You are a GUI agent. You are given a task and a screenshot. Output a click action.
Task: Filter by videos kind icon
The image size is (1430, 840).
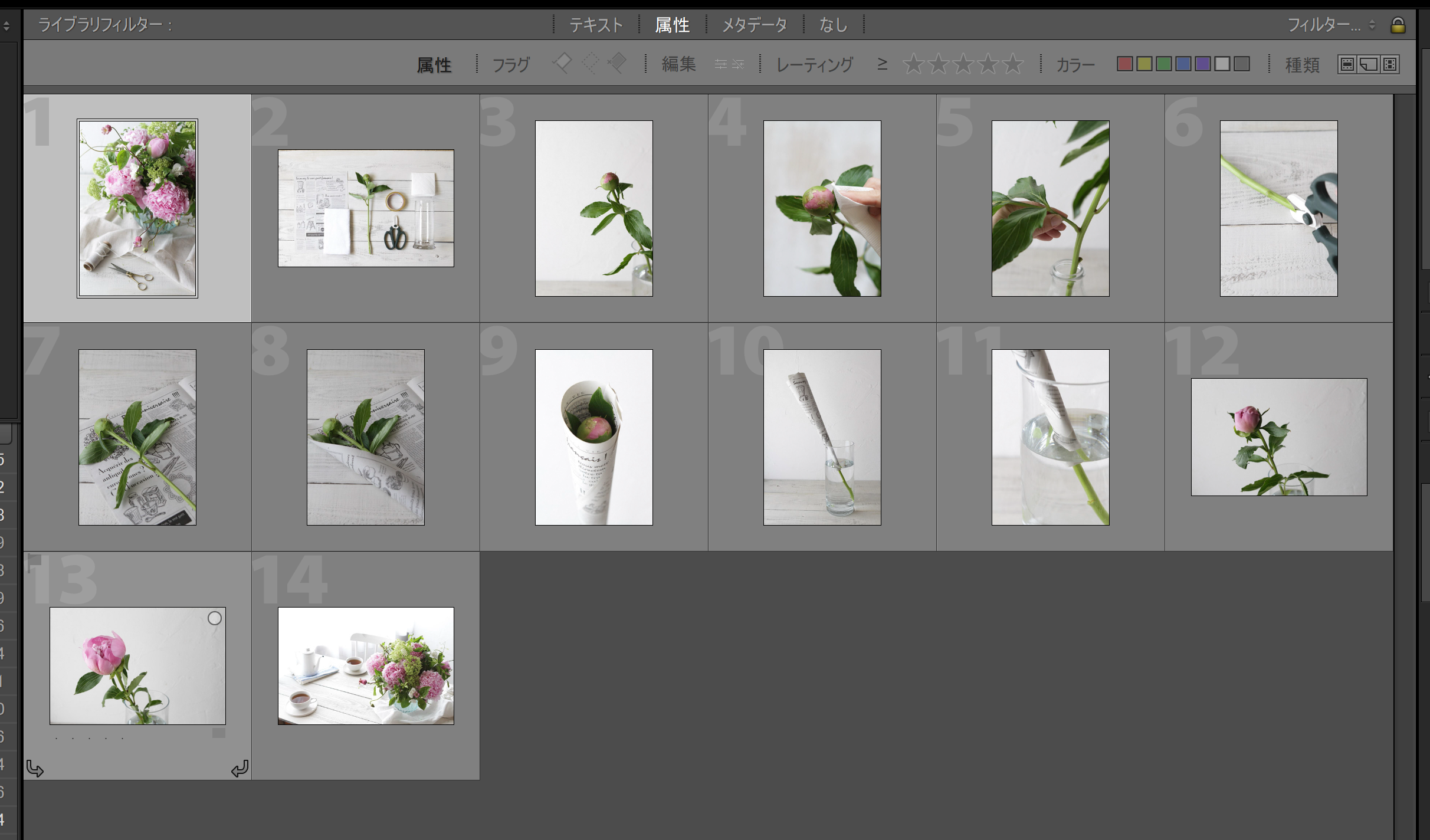click(x=1390, y=64)
